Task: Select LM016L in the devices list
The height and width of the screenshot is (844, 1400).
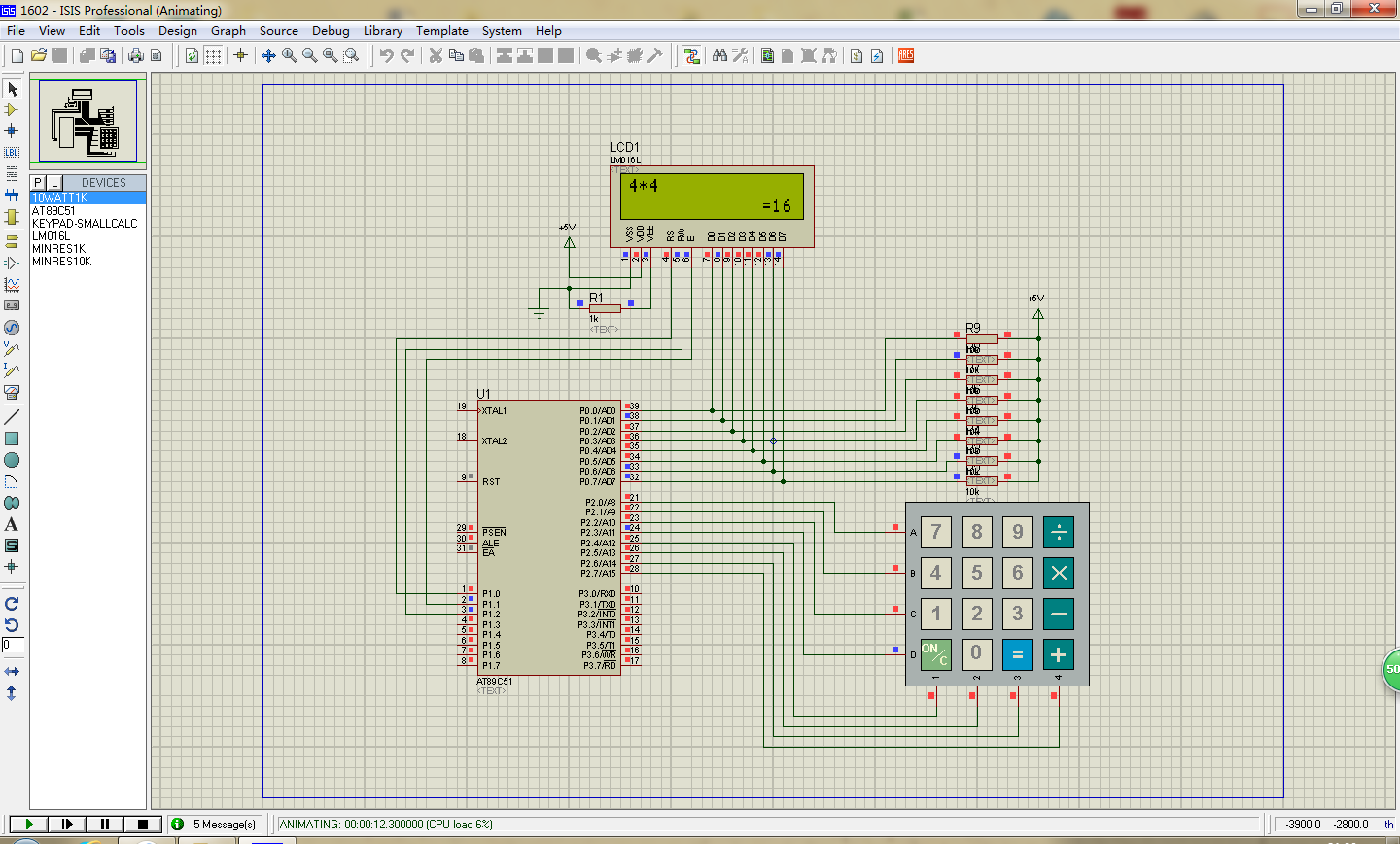Action: tap(87, 235)
